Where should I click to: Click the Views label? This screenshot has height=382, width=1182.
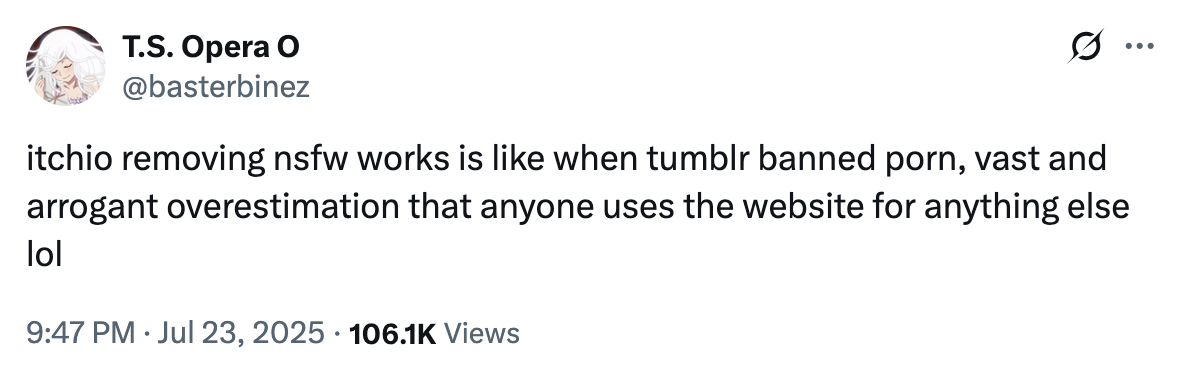tap(482, 333)
